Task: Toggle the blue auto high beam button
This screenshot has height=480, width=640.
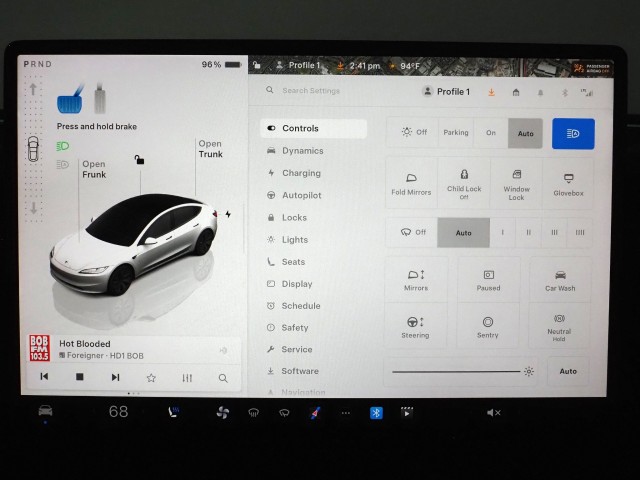Action: tap(573, 133)
